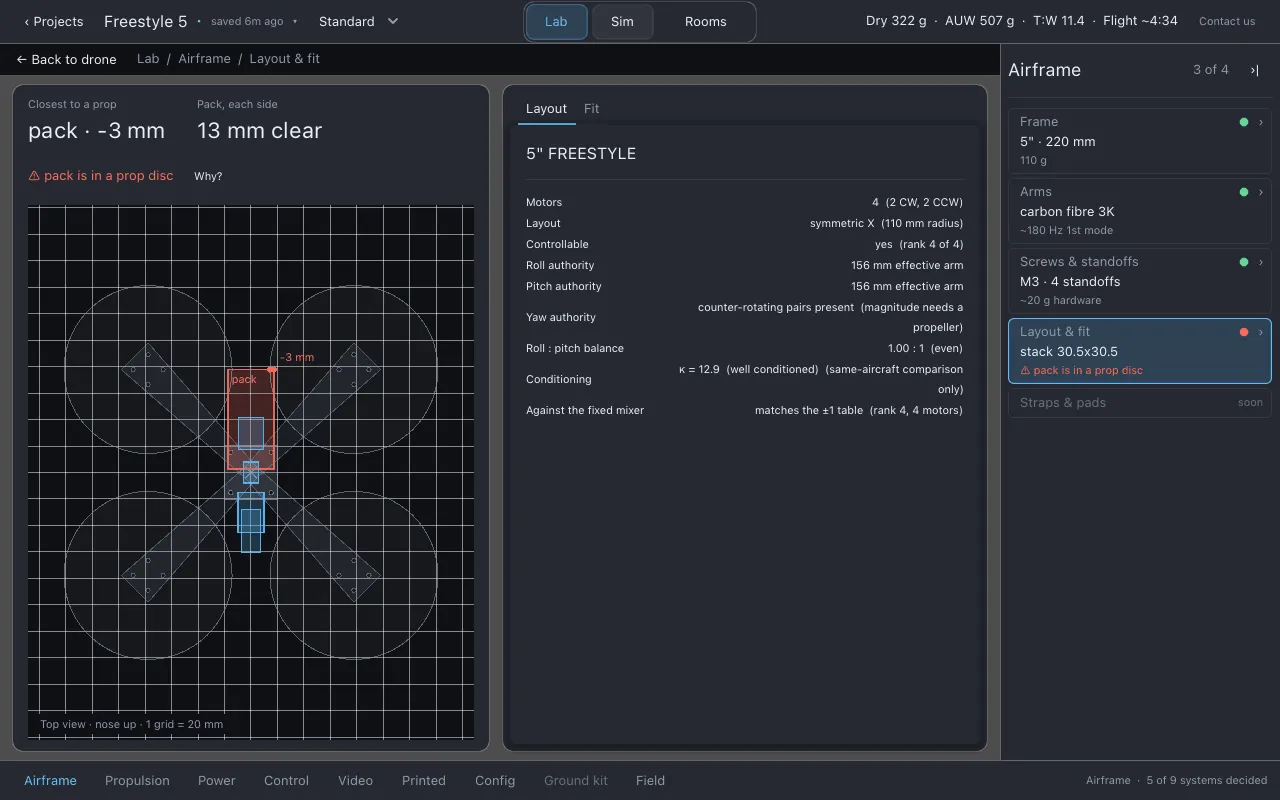This screenshot has width=1280, height=800.
Task: Click the 'yes (rank 4 of 4)' value
Action: coord(919,244)
